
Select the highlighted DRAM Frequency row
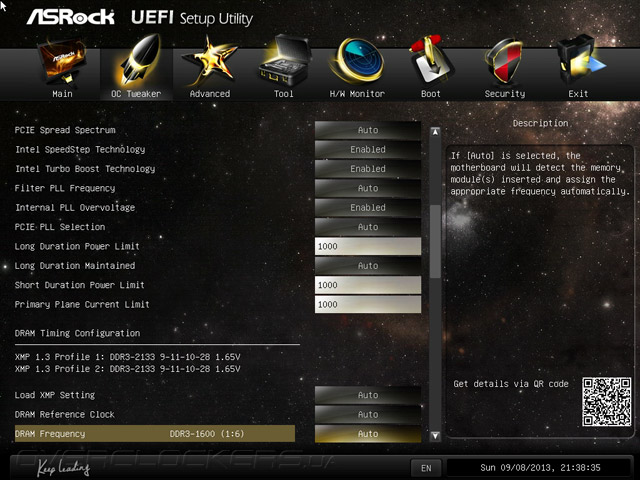tap(155, 433)
